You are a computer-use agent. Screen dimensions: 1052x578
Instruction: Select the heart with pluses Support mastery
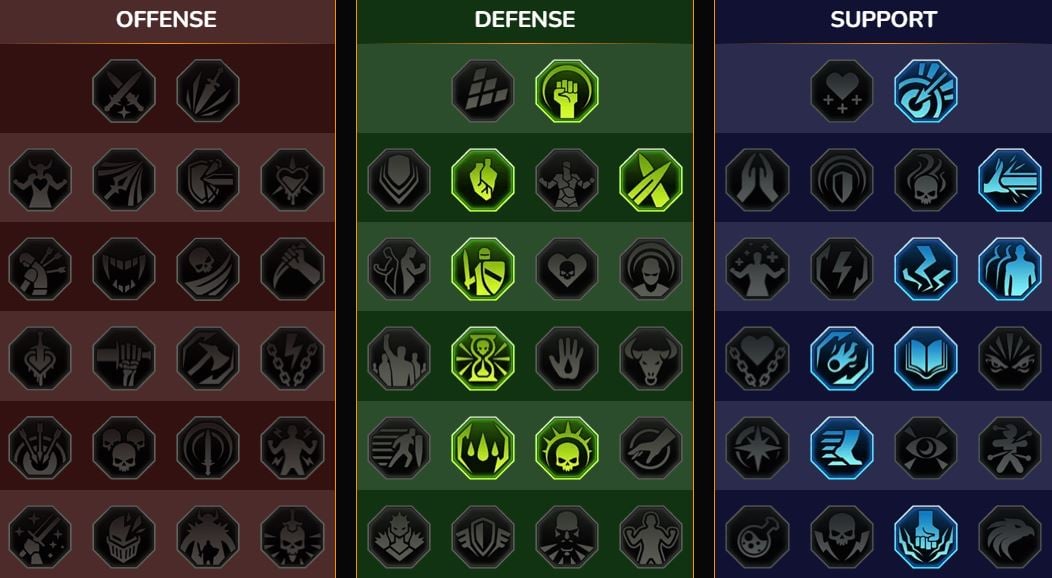click(842, 91)
